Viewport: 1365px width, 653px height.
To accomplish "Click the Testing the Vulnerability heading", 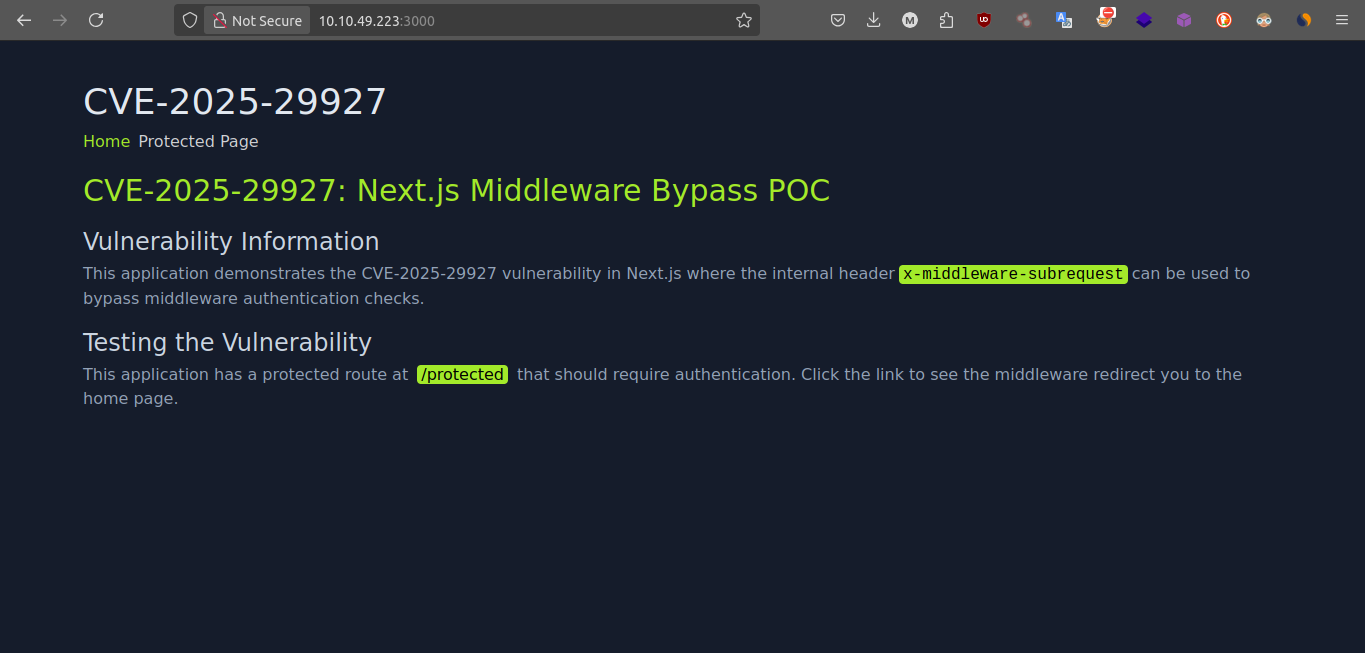I will point(227,342).
